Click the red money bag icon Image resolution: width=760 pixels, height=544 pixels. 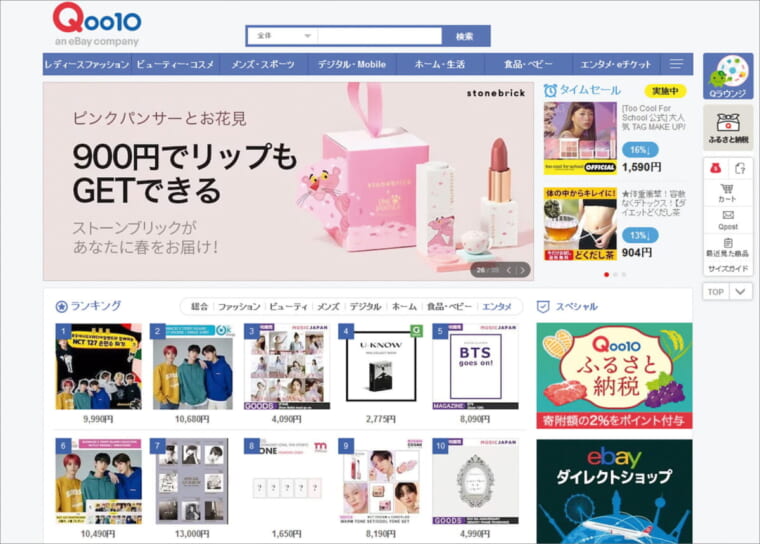[x=715, y=168]
